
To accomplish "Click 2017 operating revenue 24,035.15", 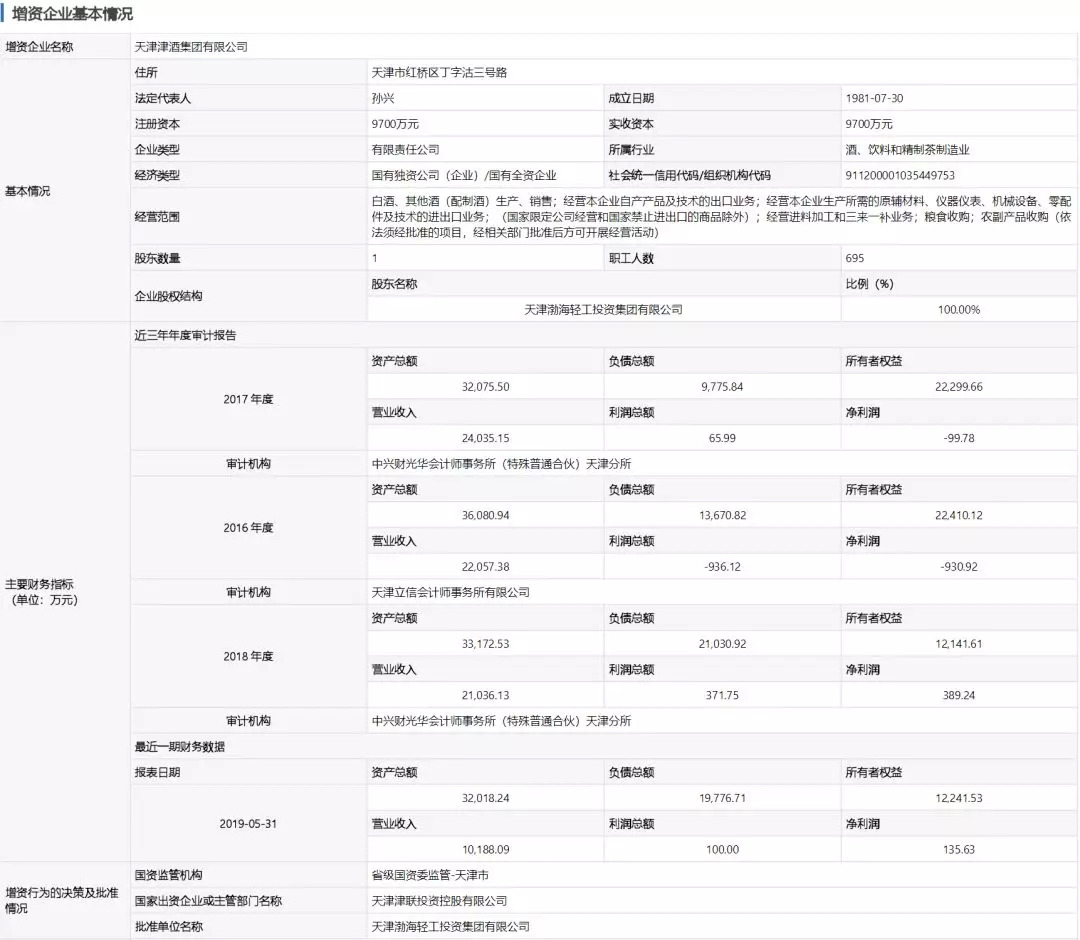I will (486, 438).
